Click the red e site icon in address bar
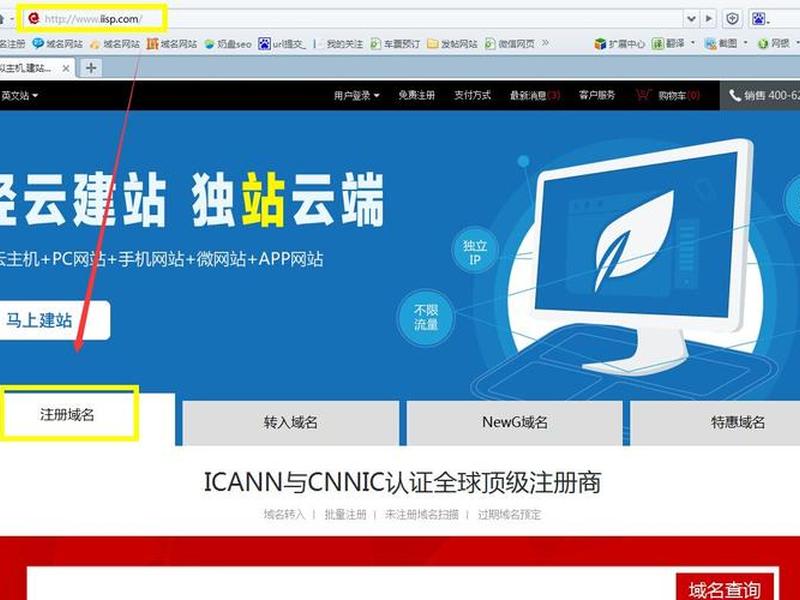 [x=34, y=19]
